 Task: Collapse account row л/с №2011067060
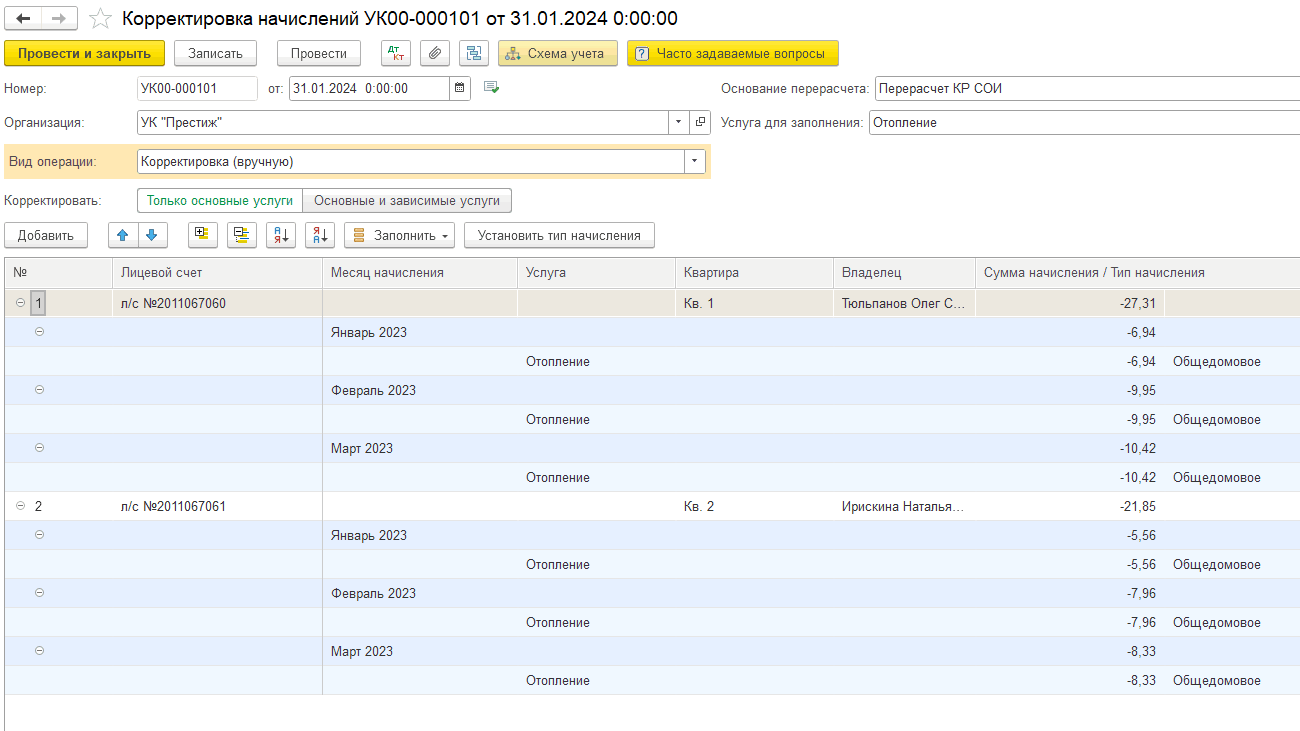tap(20, 303)
